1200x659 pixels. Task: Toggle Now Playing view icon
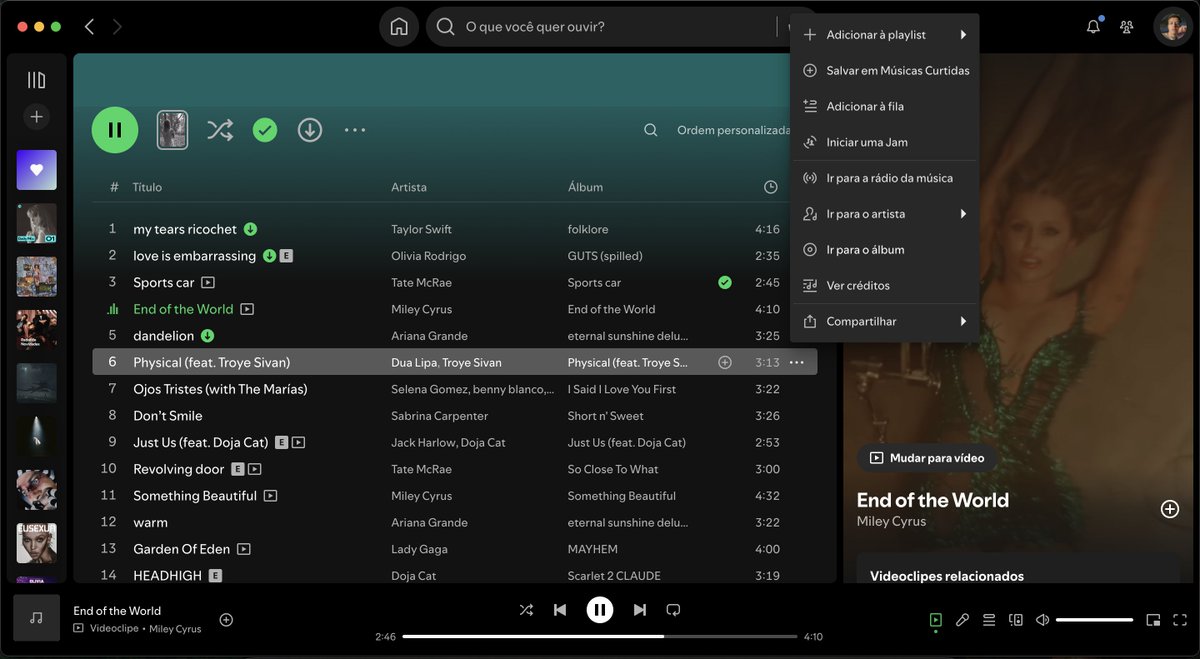(935, 620)
